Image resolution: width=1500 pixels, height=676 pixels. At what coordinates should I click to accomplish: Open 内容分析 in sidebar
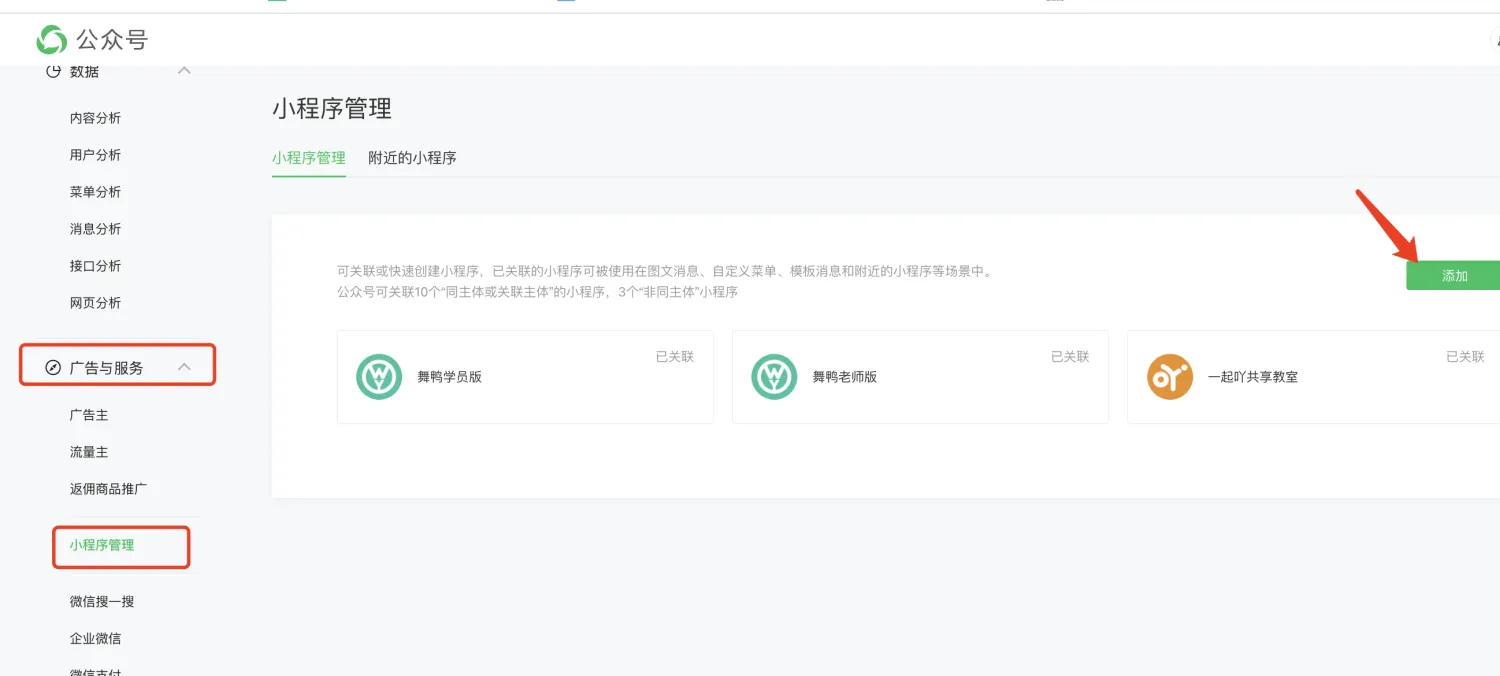(95, 118)
